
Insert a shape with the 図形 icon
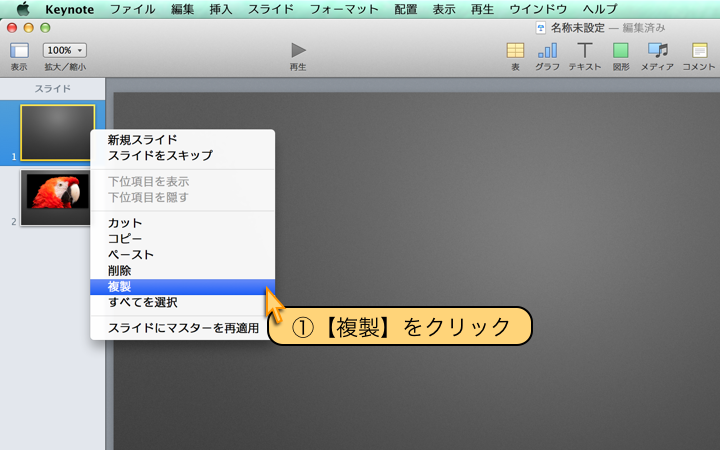pyautogui.click(x=621, y=50)
